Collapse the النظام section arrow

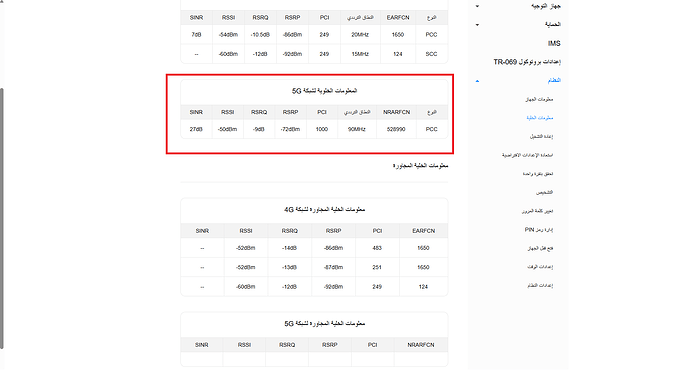[477, 81]
